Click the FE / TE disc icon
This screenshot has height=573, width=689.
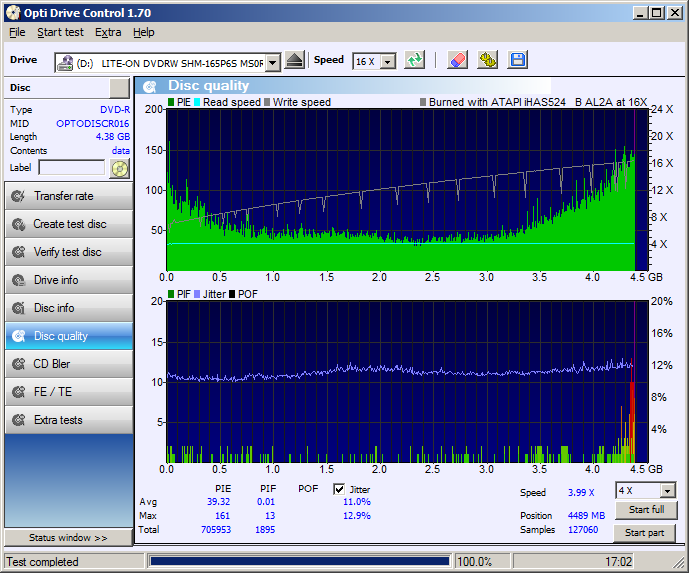coord(18,392)
